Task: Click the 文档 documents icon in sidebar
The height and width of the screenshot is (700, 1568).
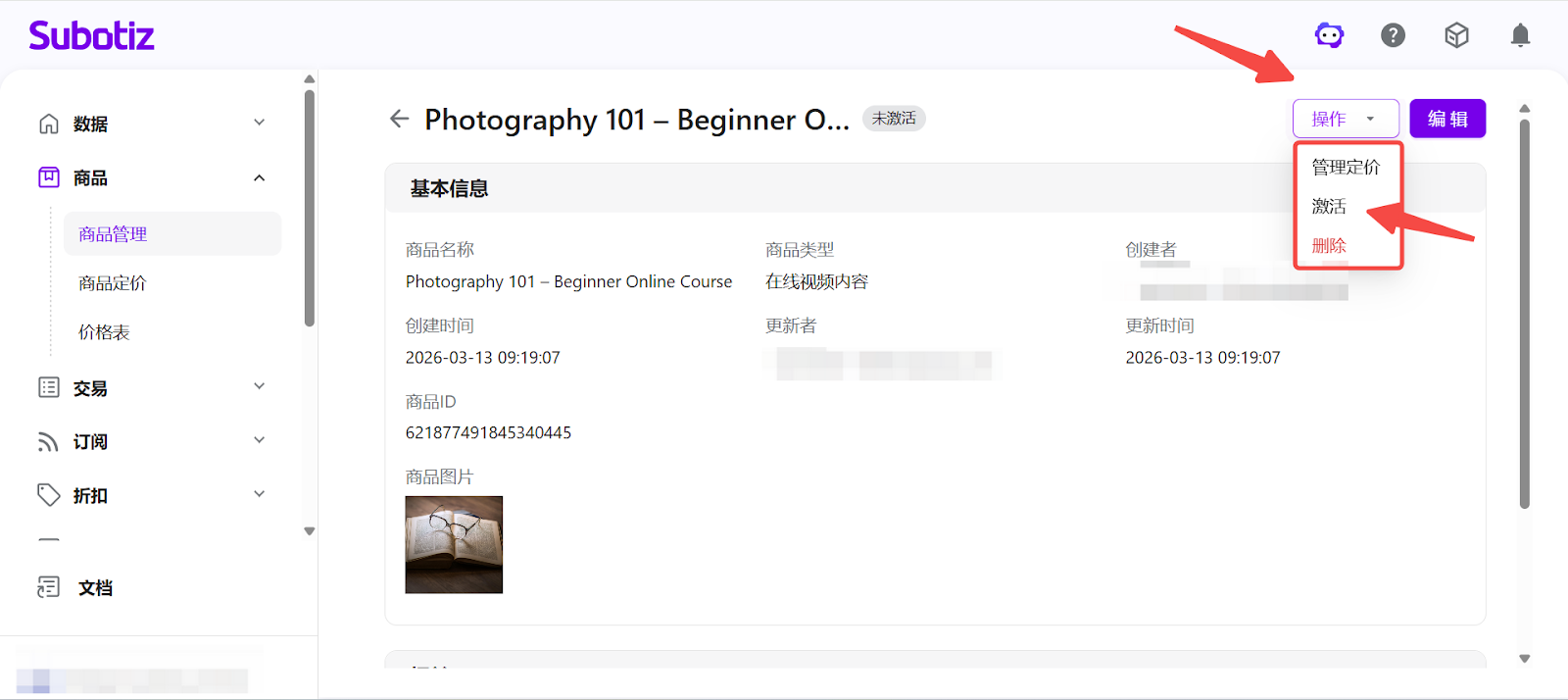Action: pyautogui.click(x=48, y=587)
